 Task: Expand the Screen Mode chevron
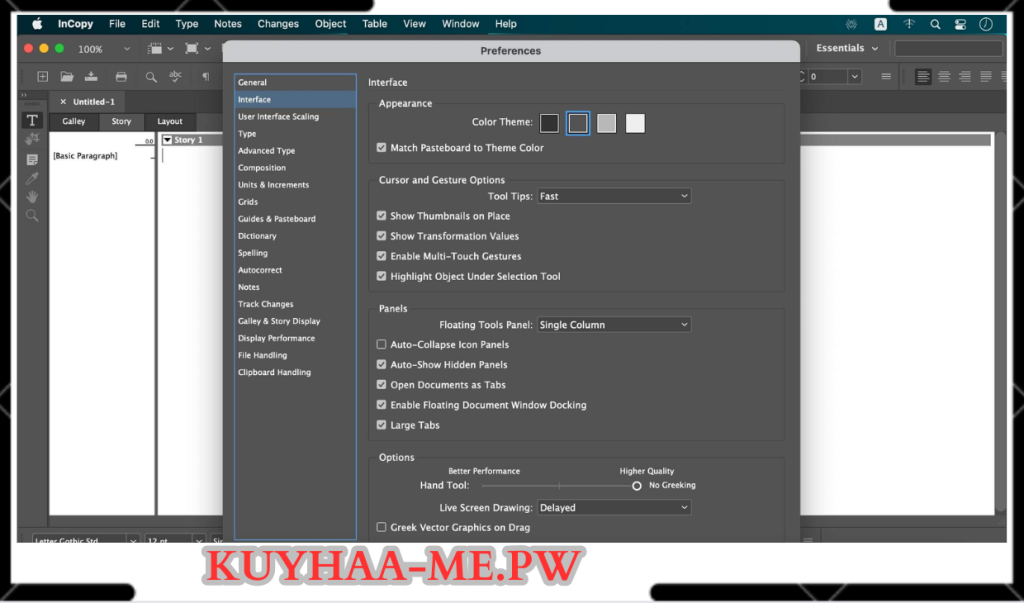click(208, 48)
